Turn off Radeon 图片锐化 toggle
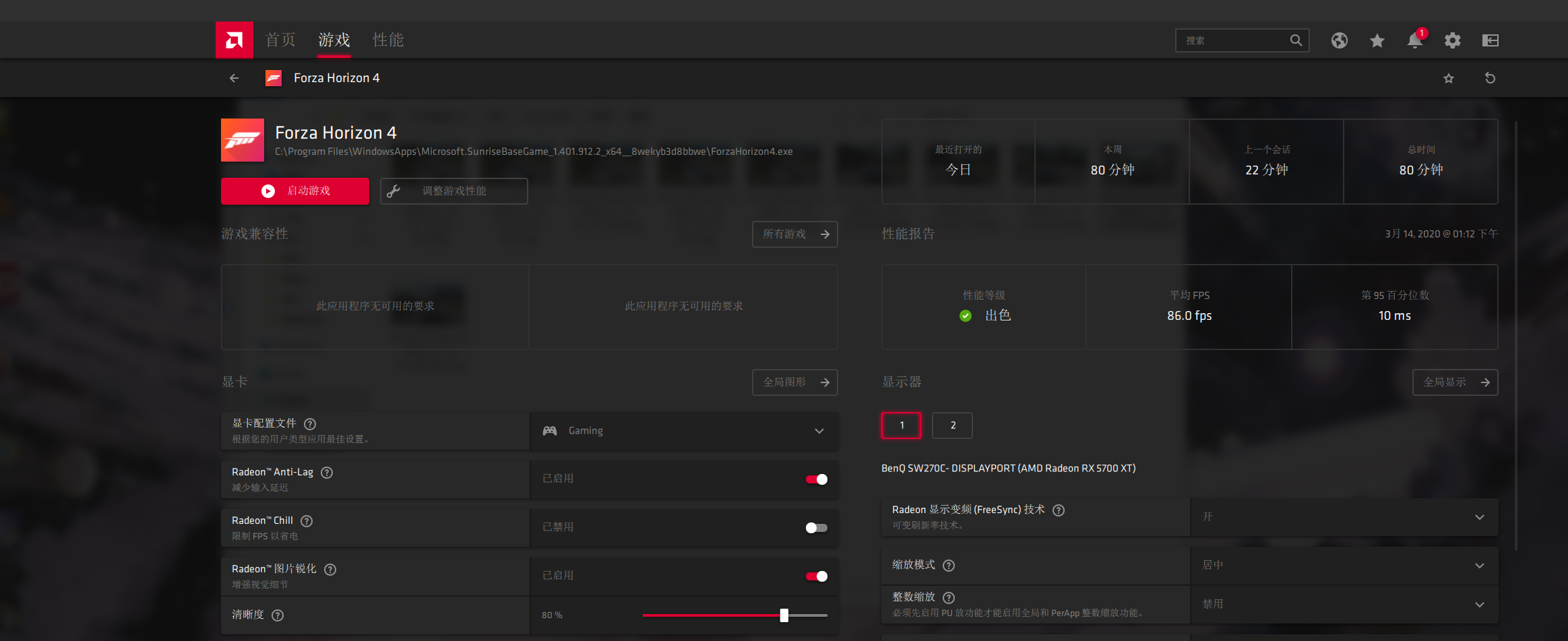The width and height of the screenshot is (1568, 641). [x=816, y=576]
